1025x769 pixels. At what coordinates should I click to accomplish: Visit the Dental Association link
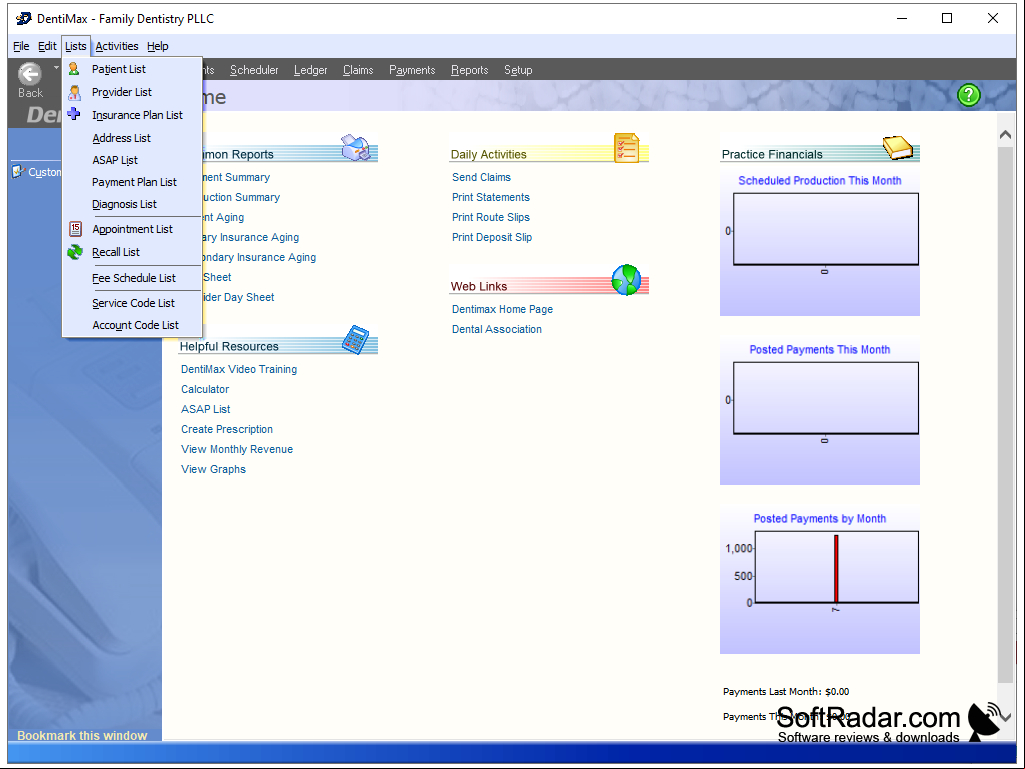497,330
